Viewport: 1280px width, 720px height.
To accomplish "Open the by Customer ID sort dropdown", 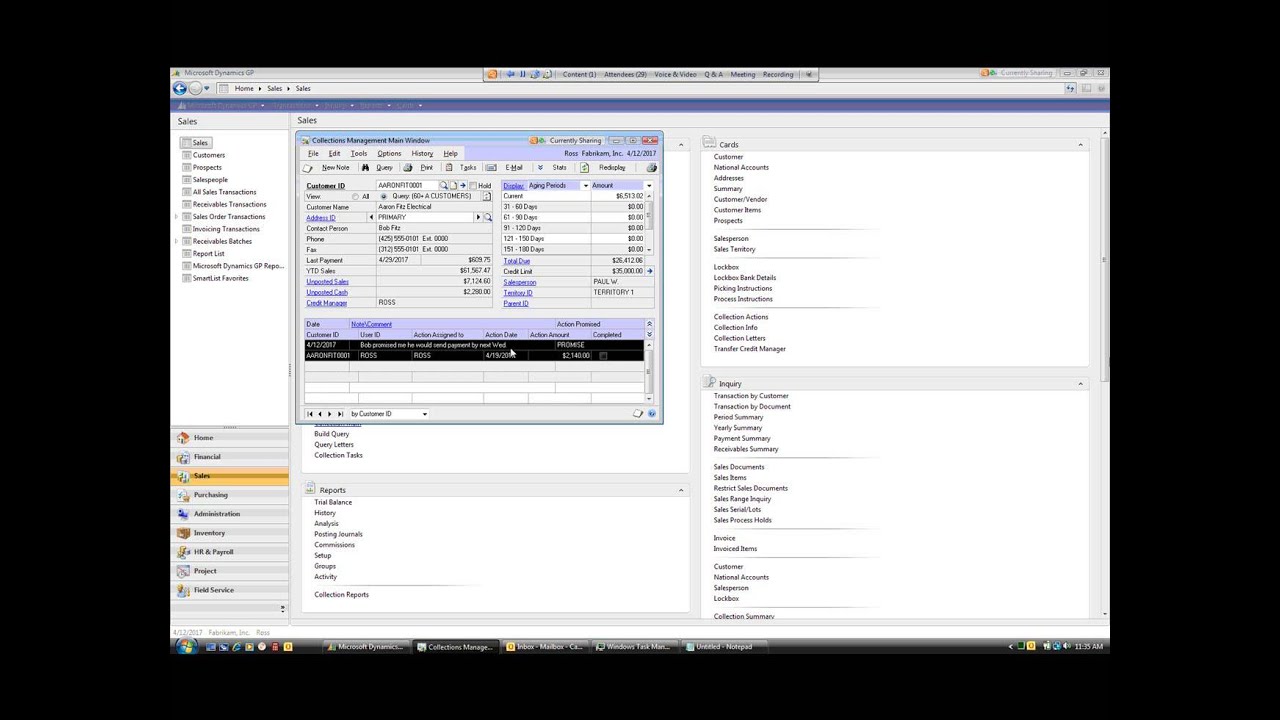I will click(424, 414).
